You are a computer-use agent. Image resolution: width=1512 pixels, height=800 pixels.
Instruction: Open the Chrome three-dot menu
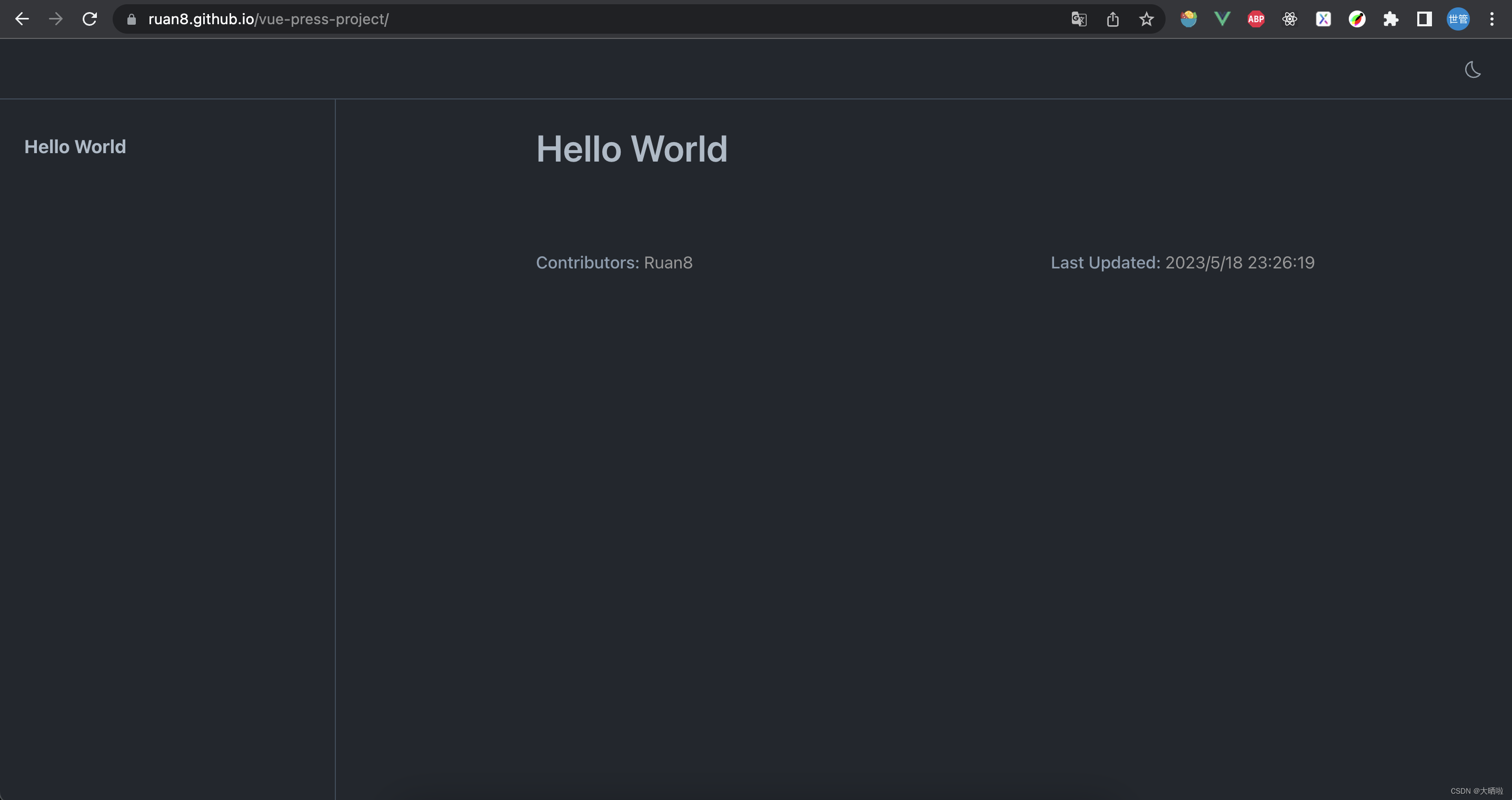coord(1491,19)
